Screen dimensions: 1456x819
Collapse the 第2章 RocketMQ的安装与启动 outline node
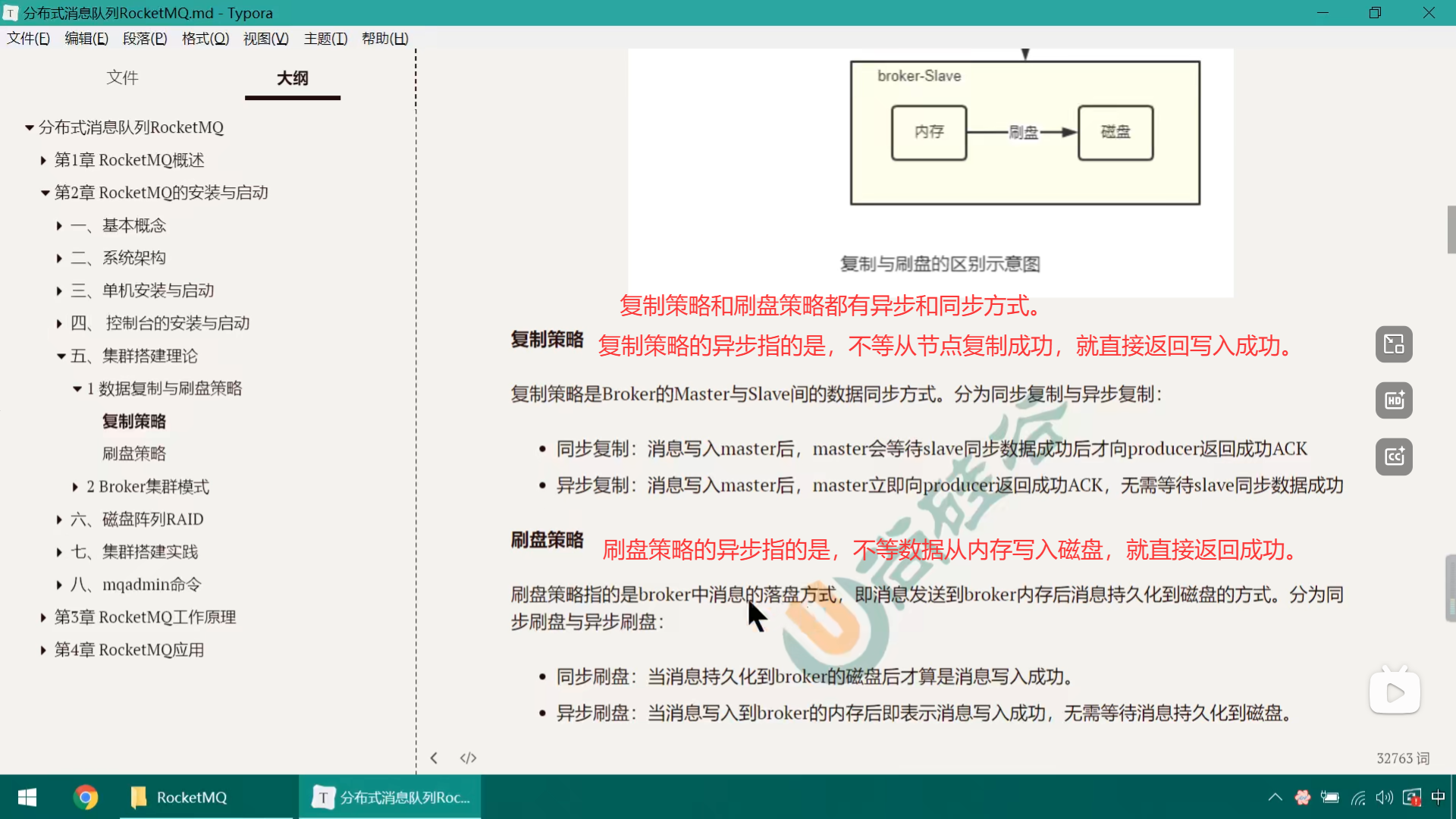(45, 193)
